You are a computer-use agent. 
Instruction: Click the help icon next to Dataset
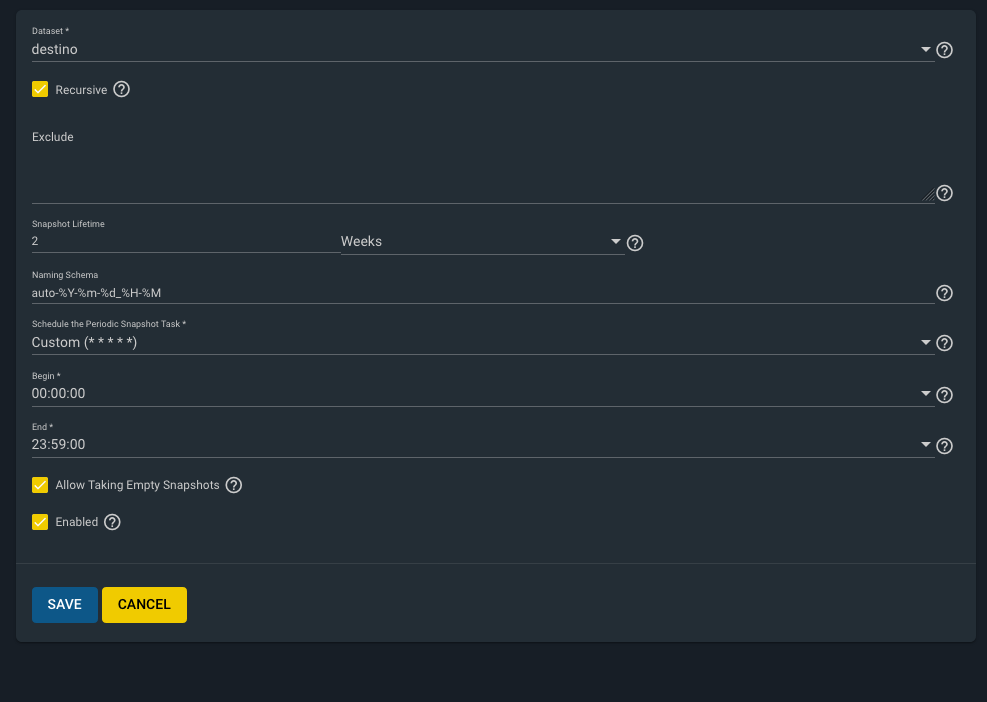tap(944, 50)
